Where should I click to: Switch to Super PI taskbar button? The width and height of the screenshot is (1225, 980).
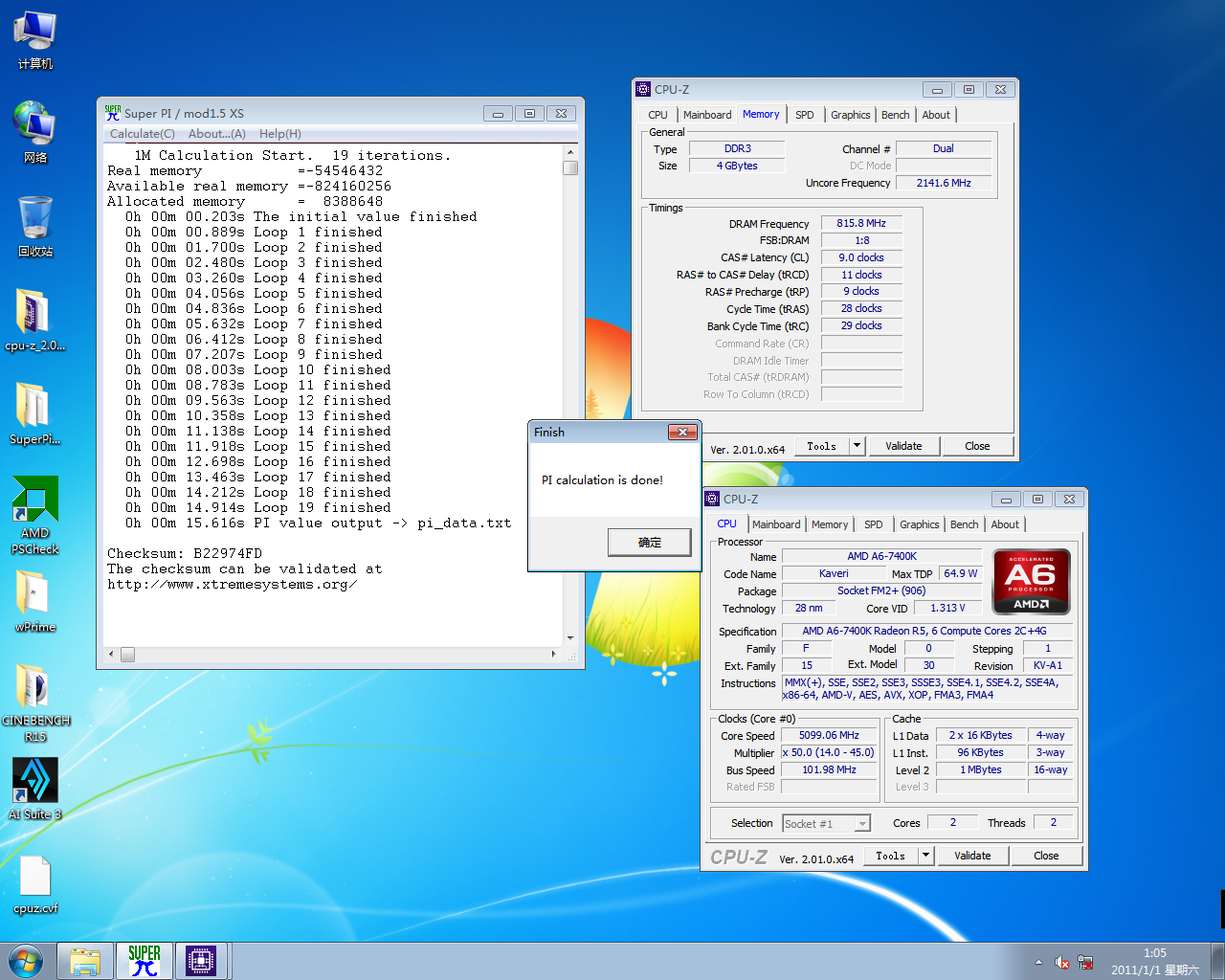144,961
